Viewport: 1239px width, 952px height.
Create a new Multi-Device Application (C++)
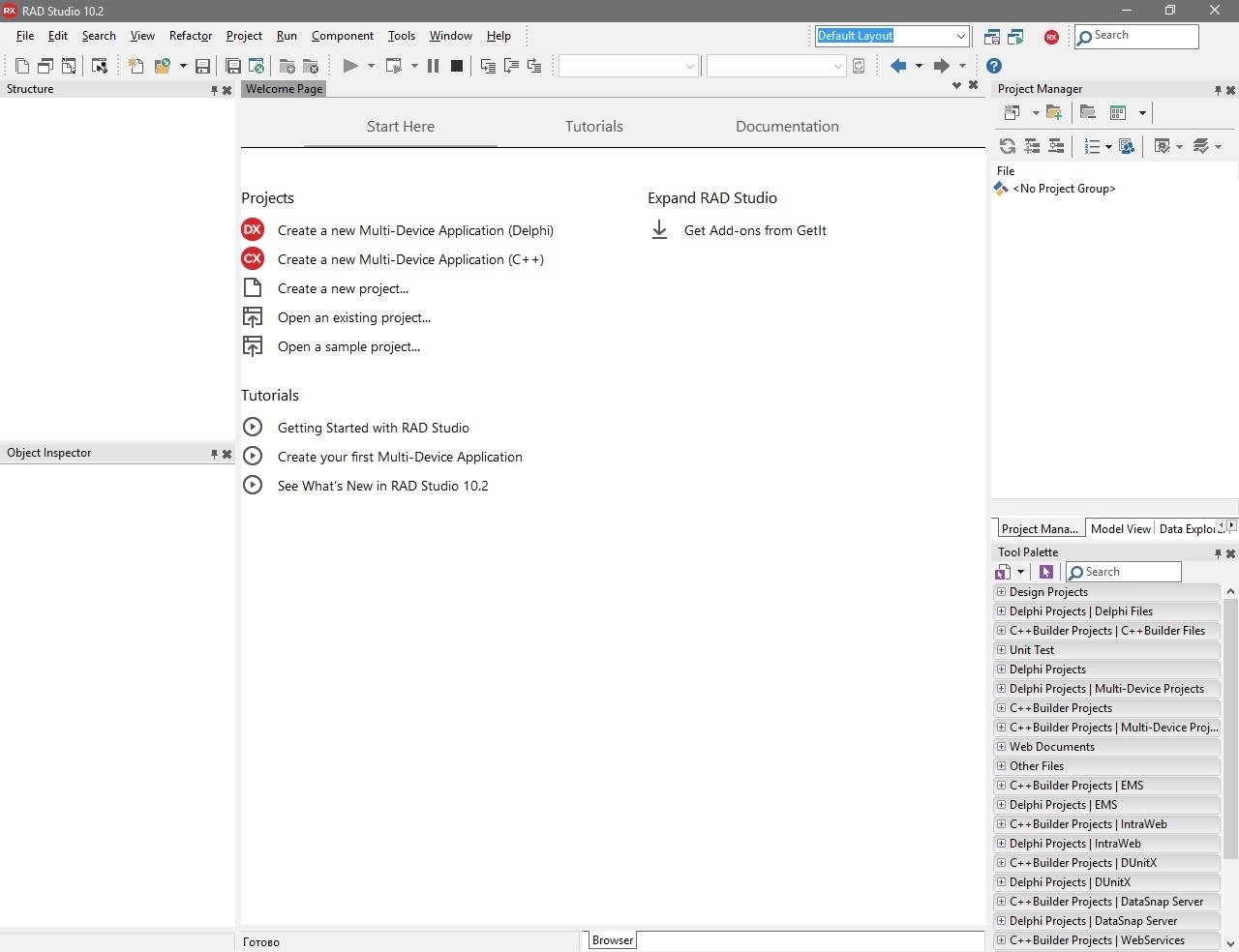coord(410,259)
